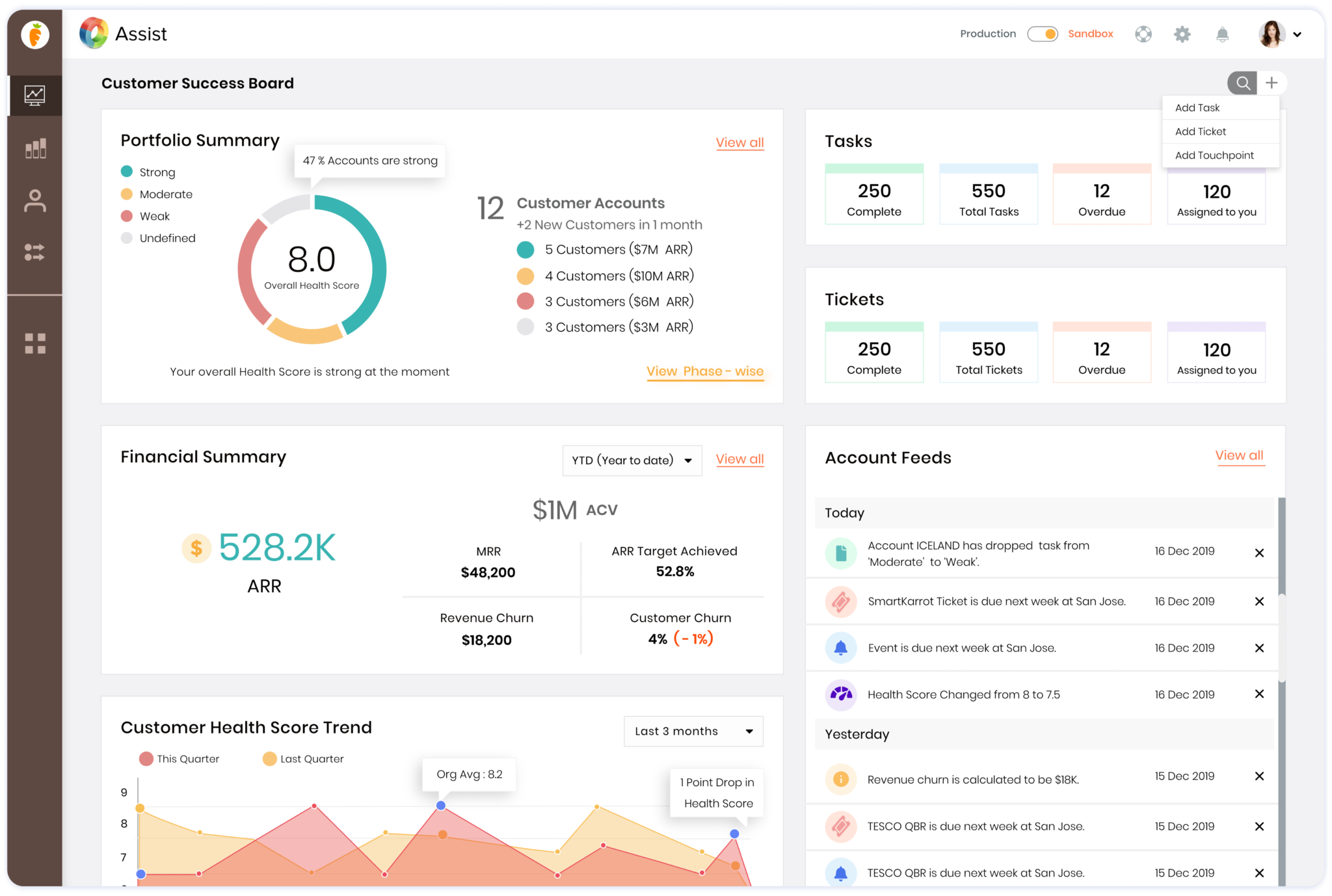Click the pipeline/filter icon in sidebar
Image resolution: width=1332 pixels, height=896 pixels.
point(34,252)
